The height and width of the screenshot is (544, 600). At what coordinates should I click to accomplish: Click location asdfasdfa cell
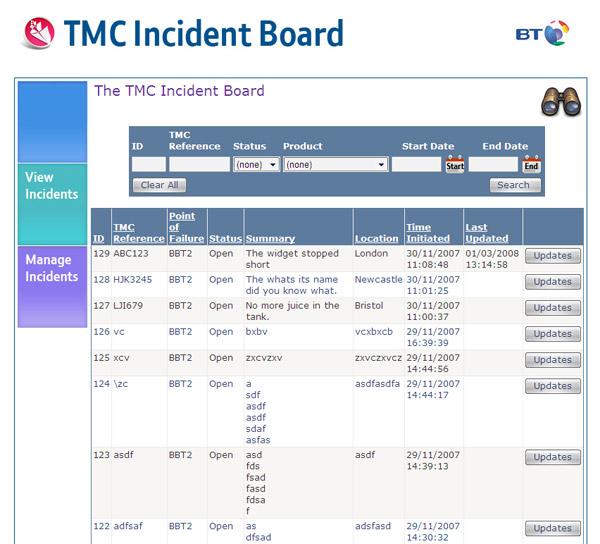(x=377, y=383)
